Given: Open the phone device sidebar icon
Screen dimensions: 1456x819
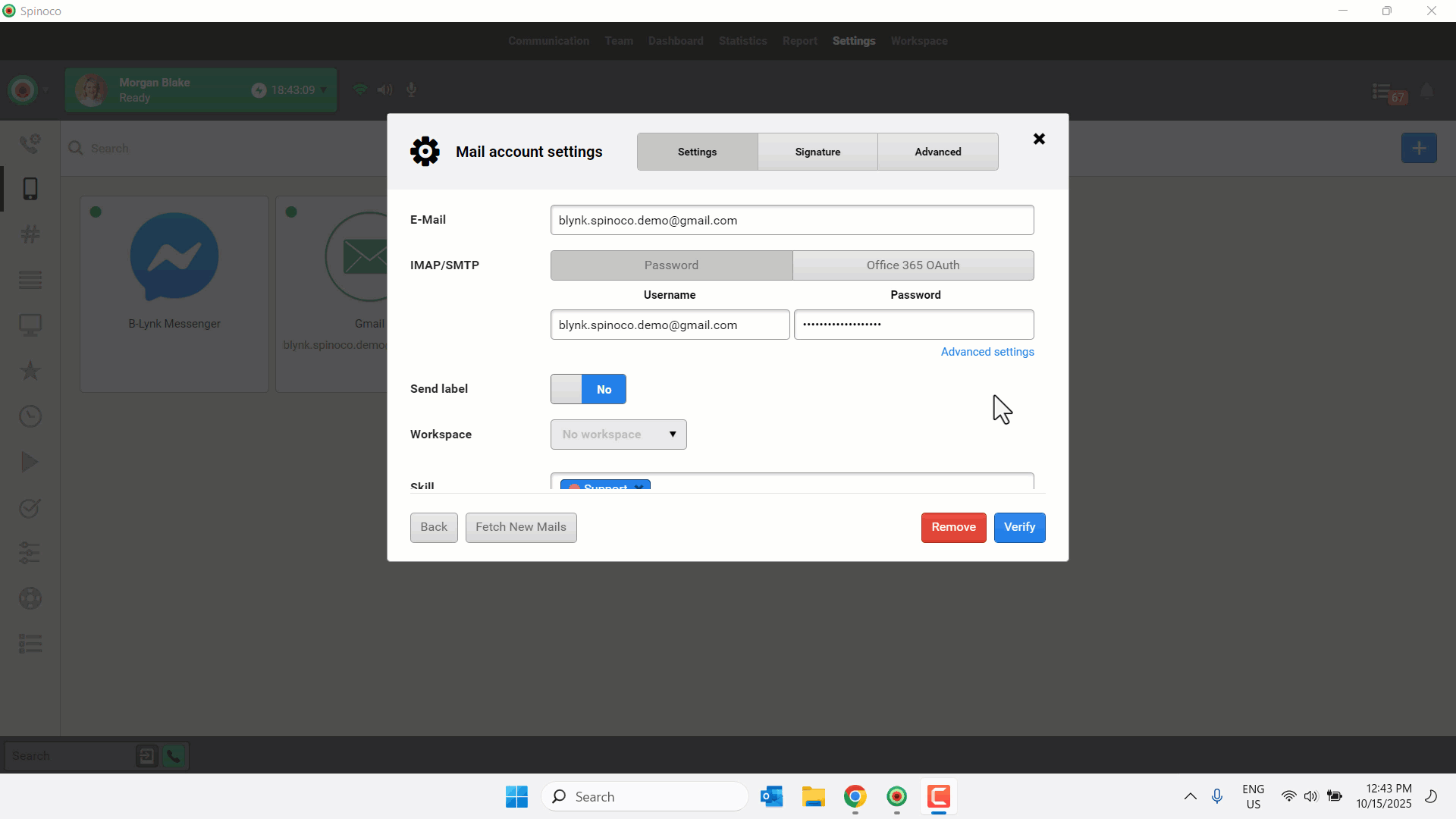Looking at the screenshot, I should coord(30,189).
